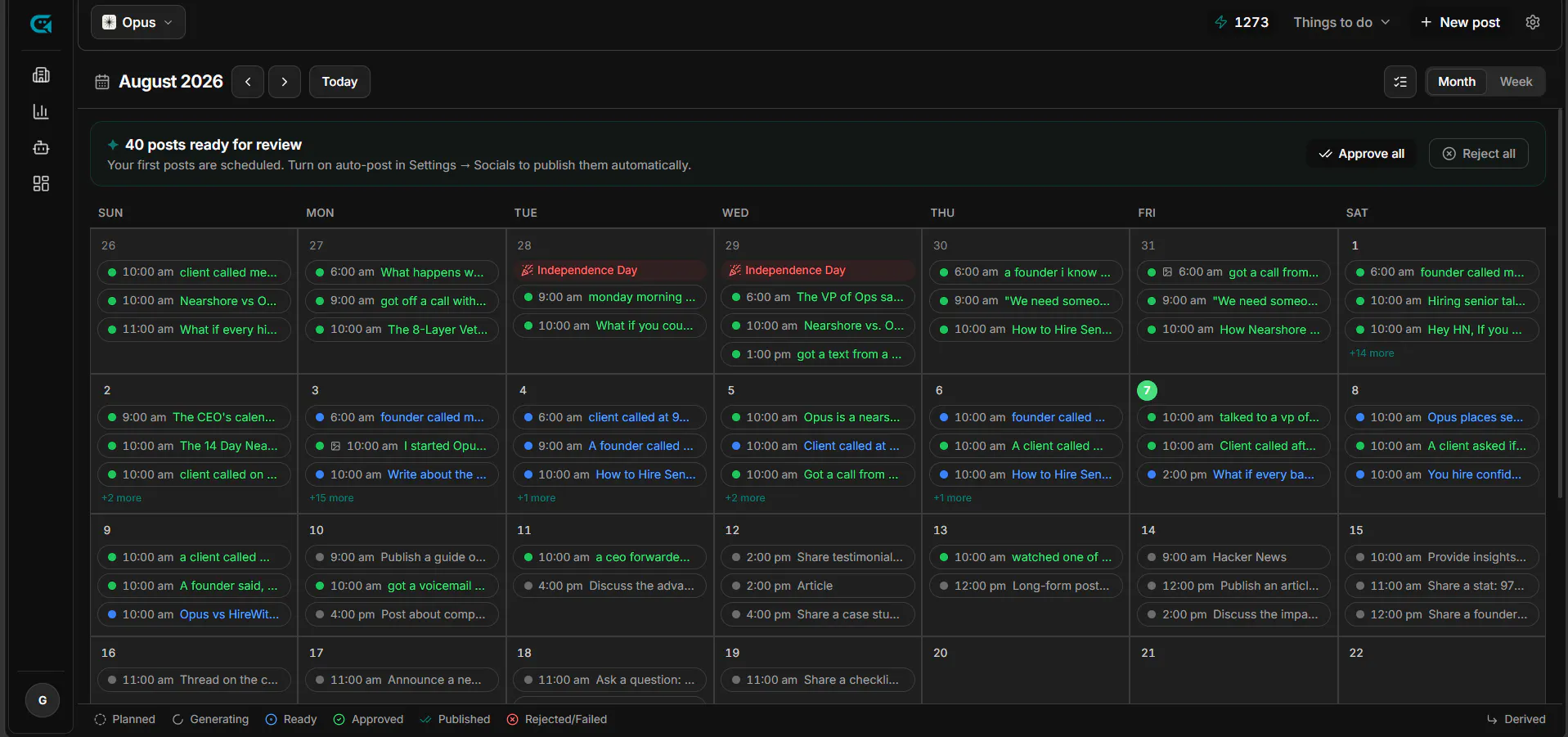Open 'client called at 9...' 6:00 am post
The height and width of the screenshot is (737, 1568).
point(609,417)
